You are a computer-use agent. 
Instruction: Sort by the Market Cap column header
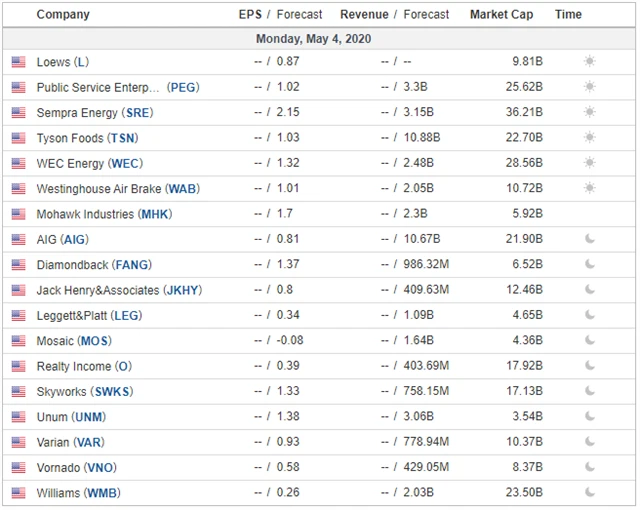coord(501,15)
